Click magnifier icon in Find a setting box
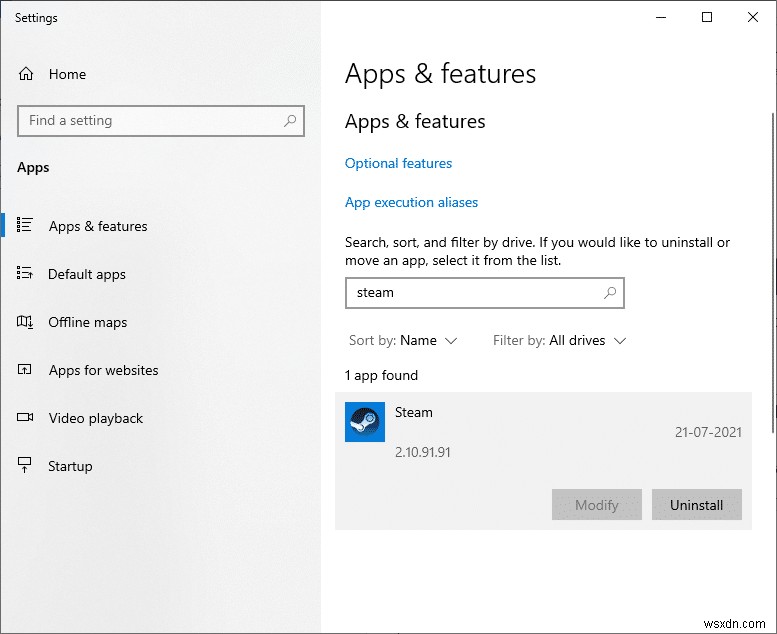The image size is (777, 634). pos(290,121)
